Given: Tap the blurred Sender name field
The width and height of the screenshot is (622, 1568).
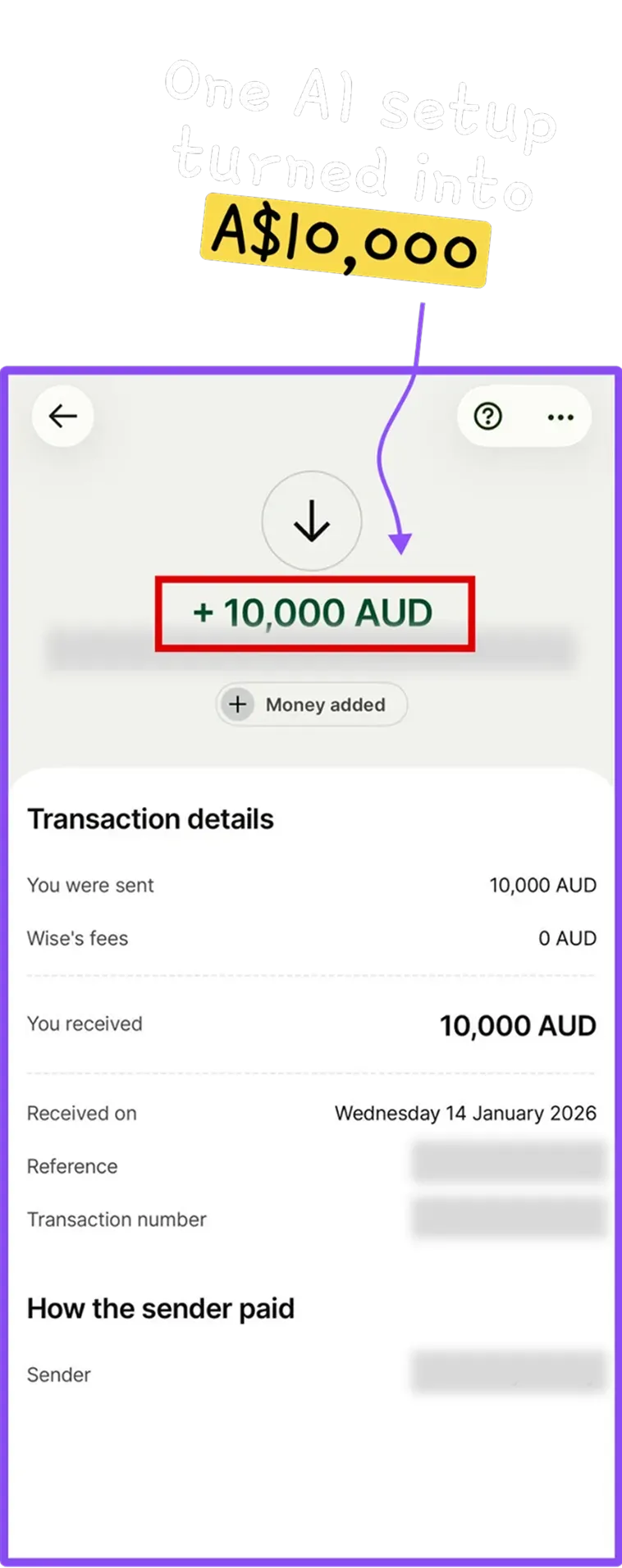Looking at the screenshot, I should point(508,1373).
